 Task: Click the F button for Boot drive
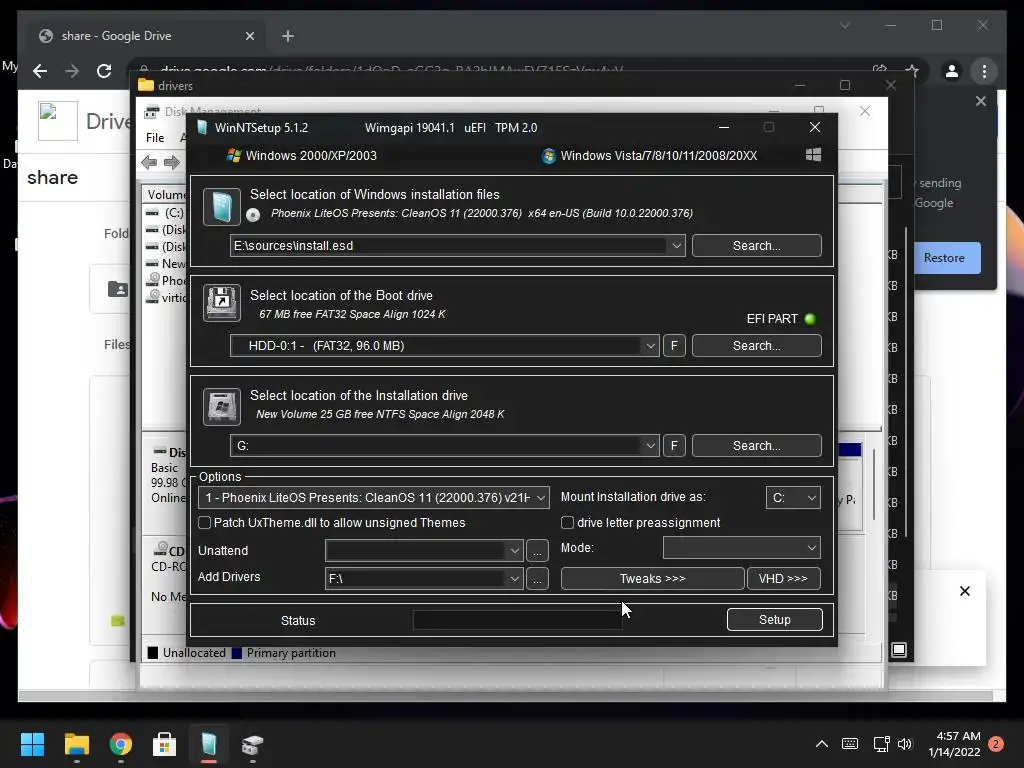pyautogui.click(x=674, y=345)
